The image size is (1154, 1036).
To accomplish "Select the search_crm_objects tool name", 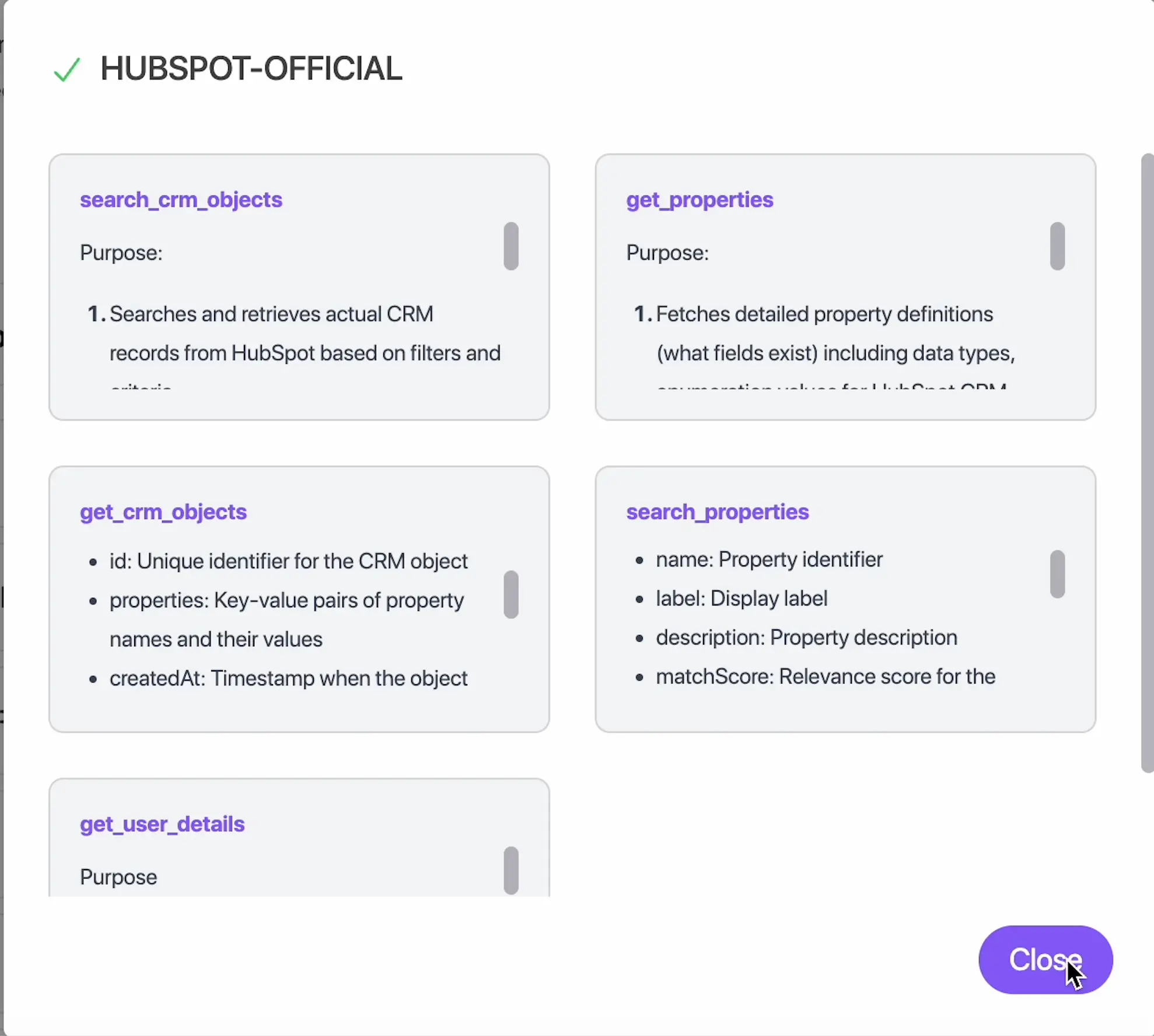I will tap(181, 199).
